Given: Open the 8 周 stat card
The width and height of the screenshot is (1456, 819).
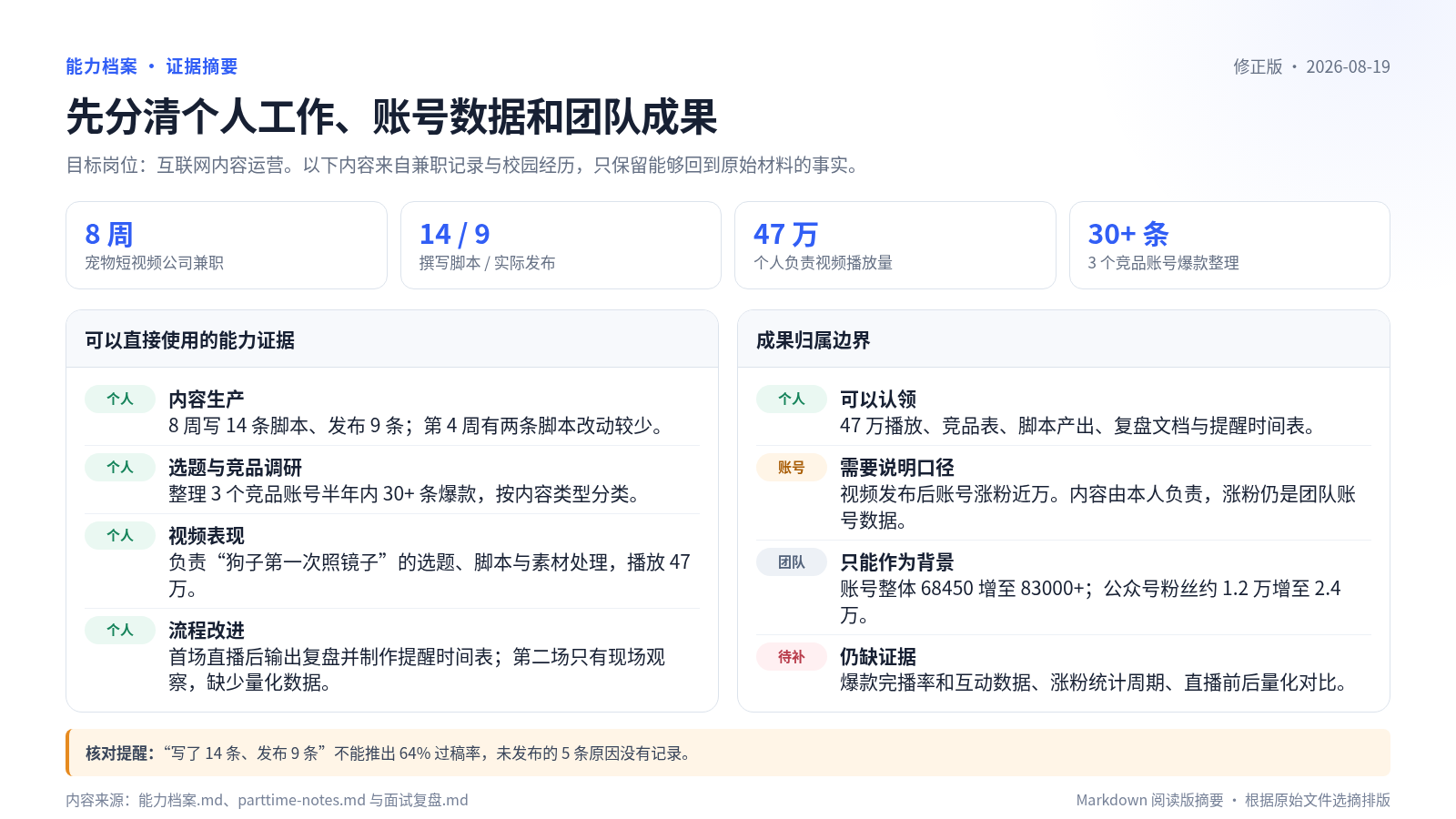Looking at the screenshot, I should click(x=227, y=246).
